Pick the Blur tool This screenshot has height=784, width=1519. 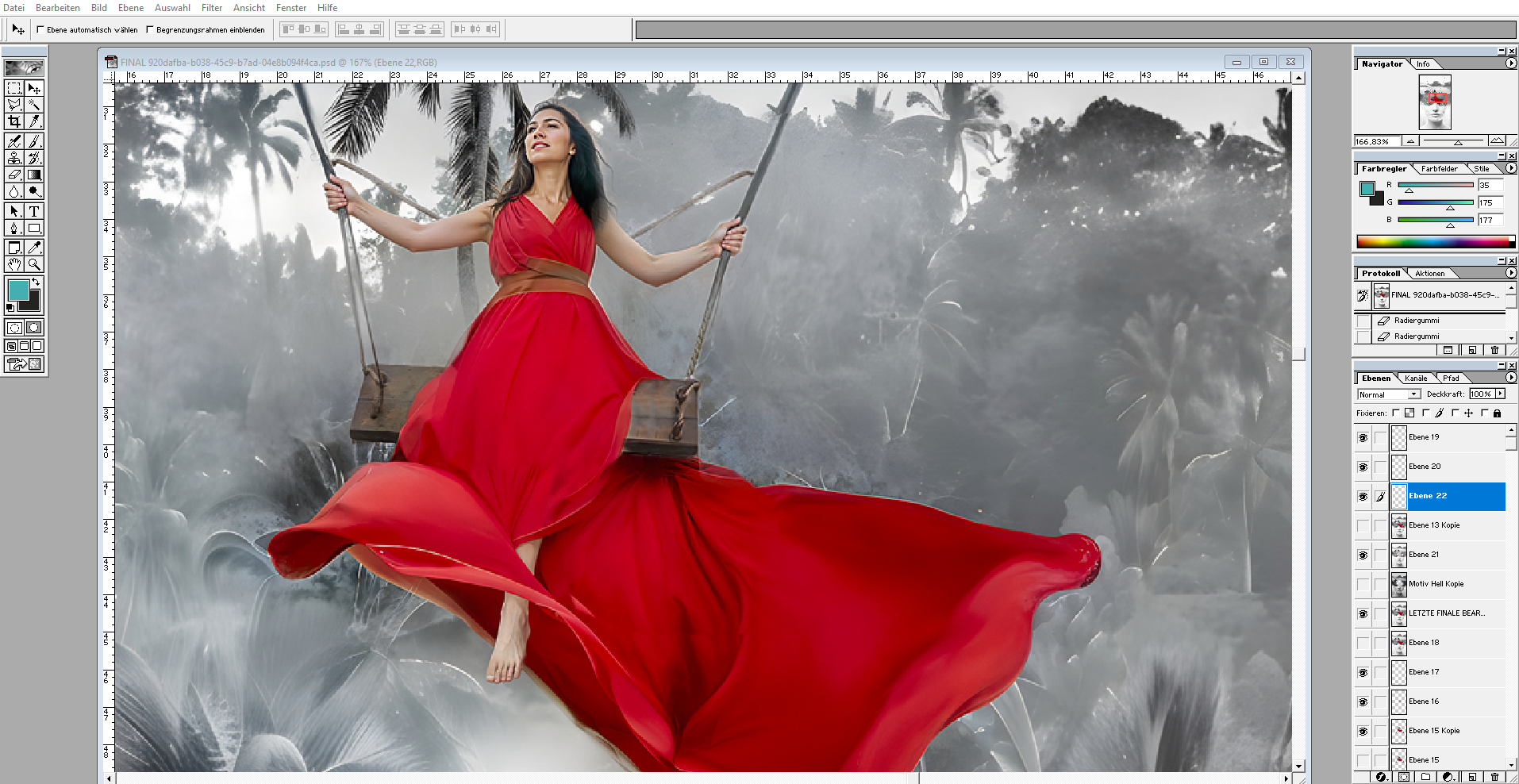14,191
